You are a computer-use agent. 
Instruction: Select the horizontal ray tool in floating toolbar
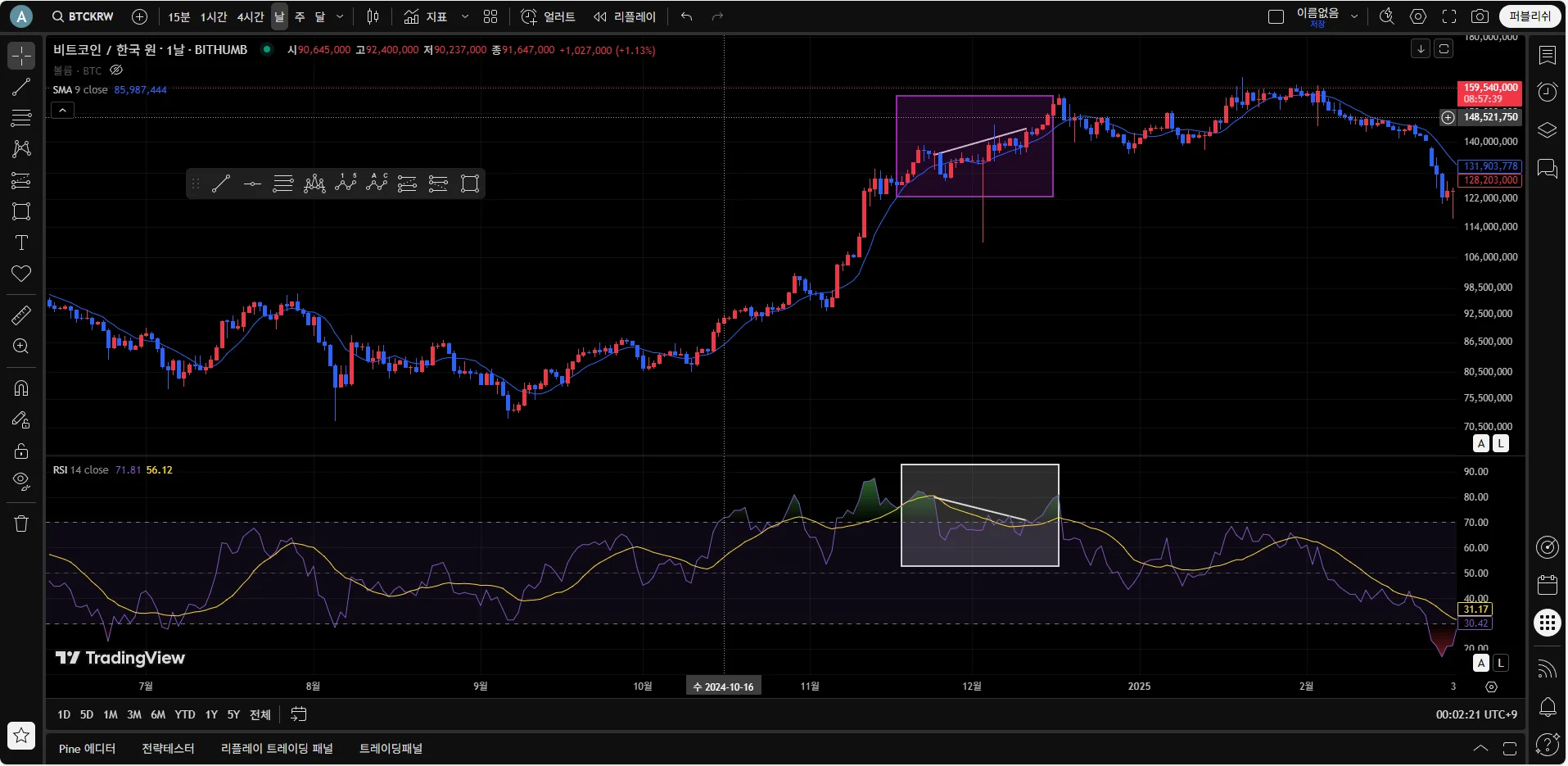[x=252, y=184]
